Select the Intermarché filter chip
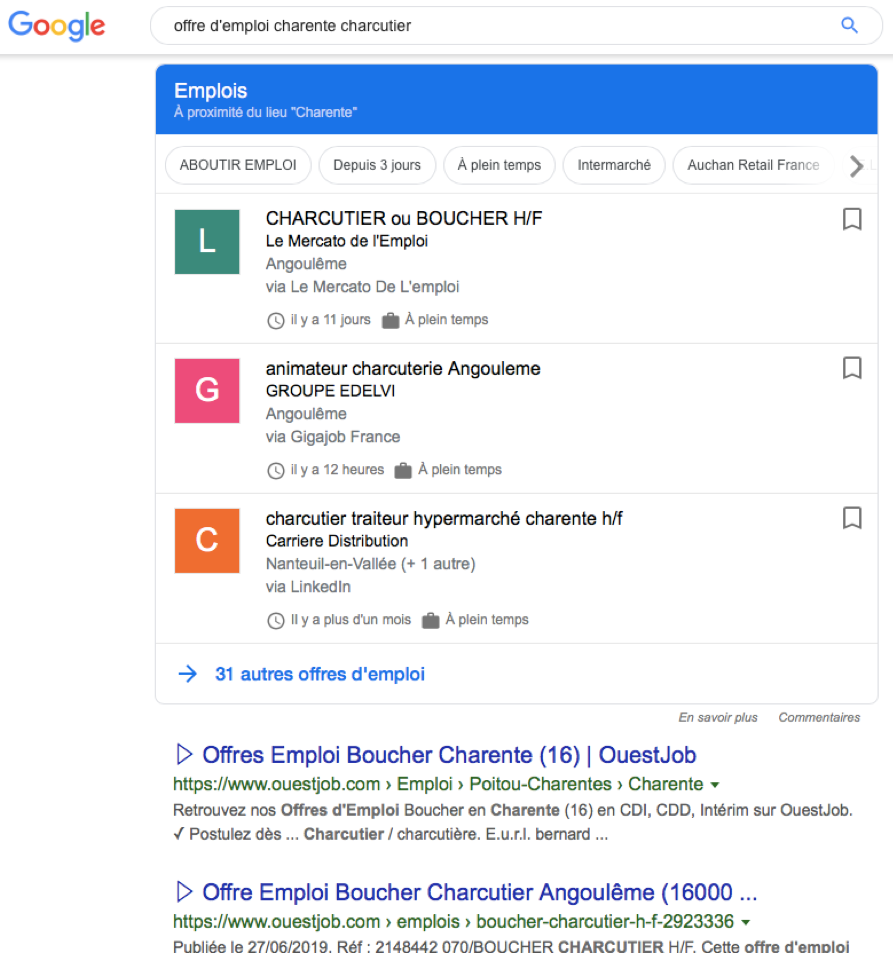 (614, 165)
